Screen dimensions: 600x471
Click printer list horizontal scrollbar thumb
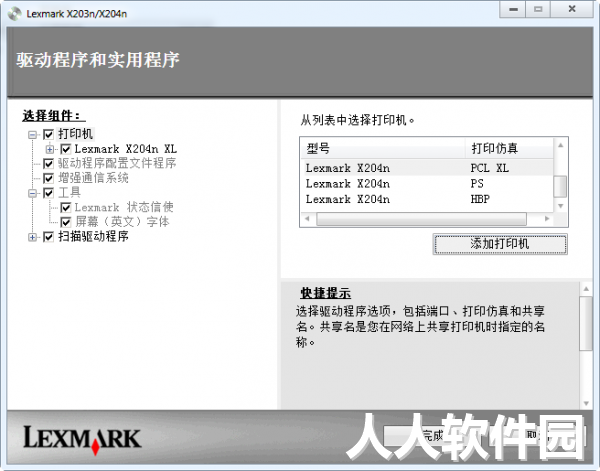421,219
